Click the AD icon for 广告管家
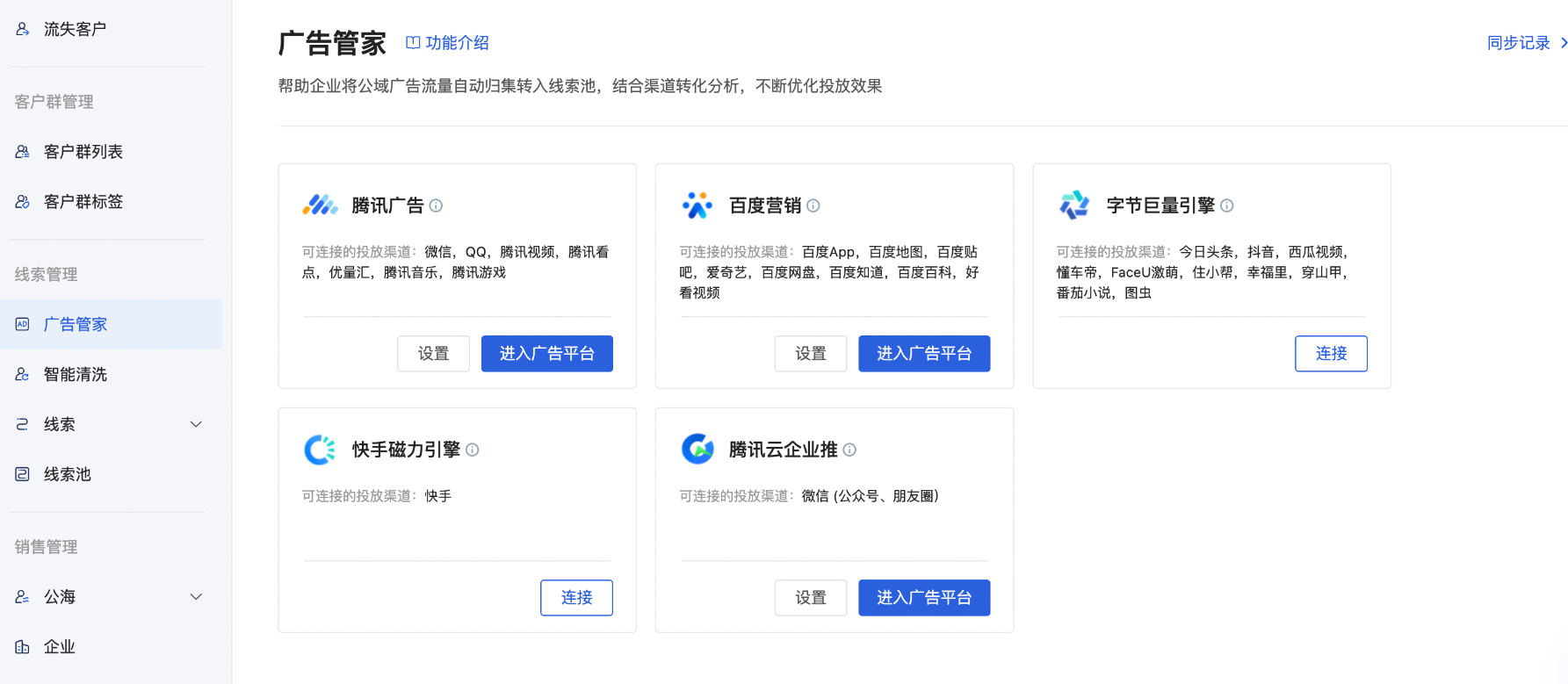This screenshot has height=684, width=1568. click(23, 324)
